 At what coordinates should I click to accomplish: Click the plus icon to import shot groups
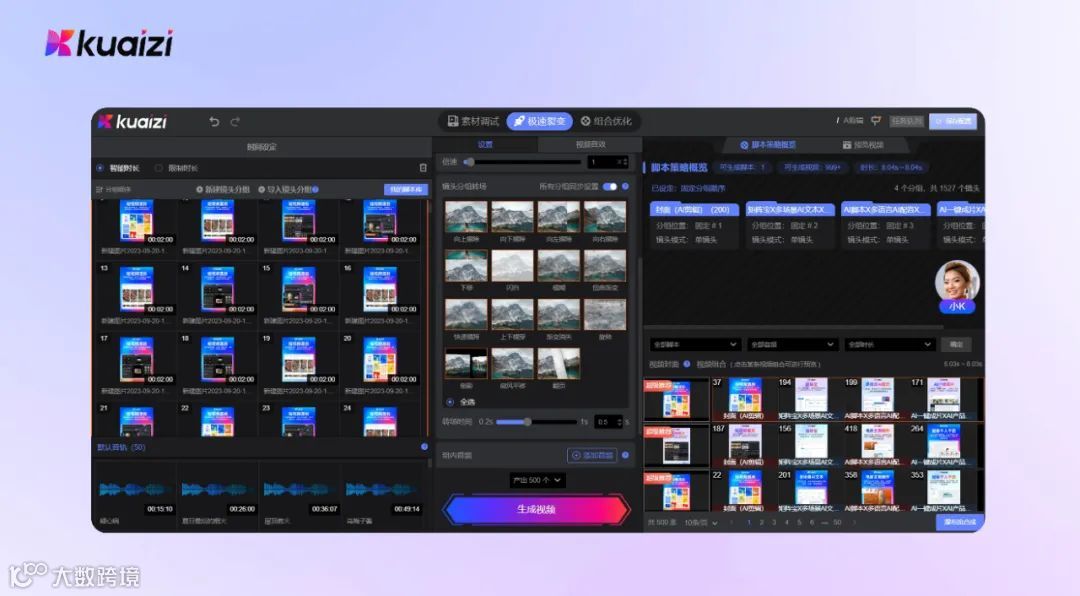coord(262,189)
